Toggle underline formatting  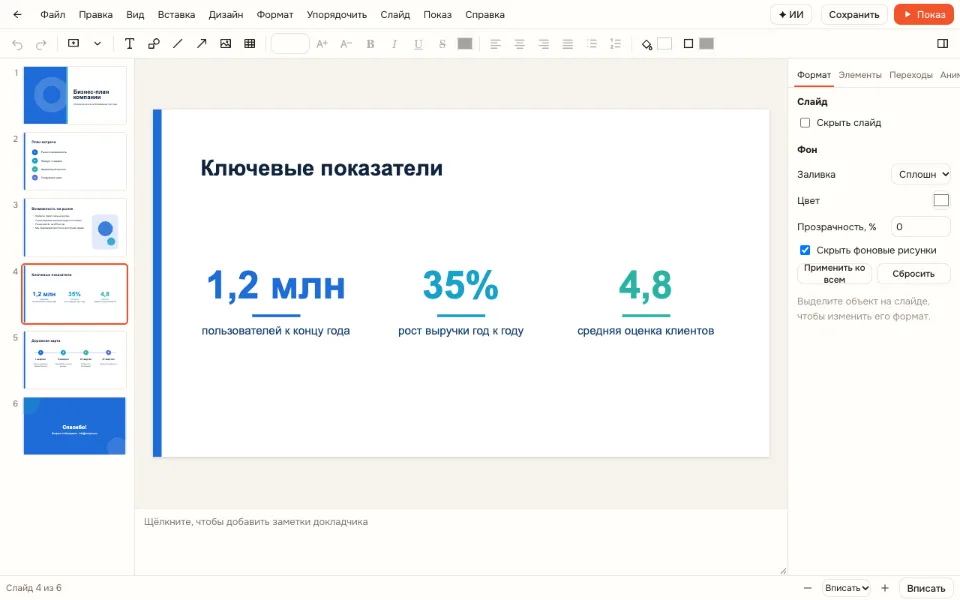[x=418, y=44]
